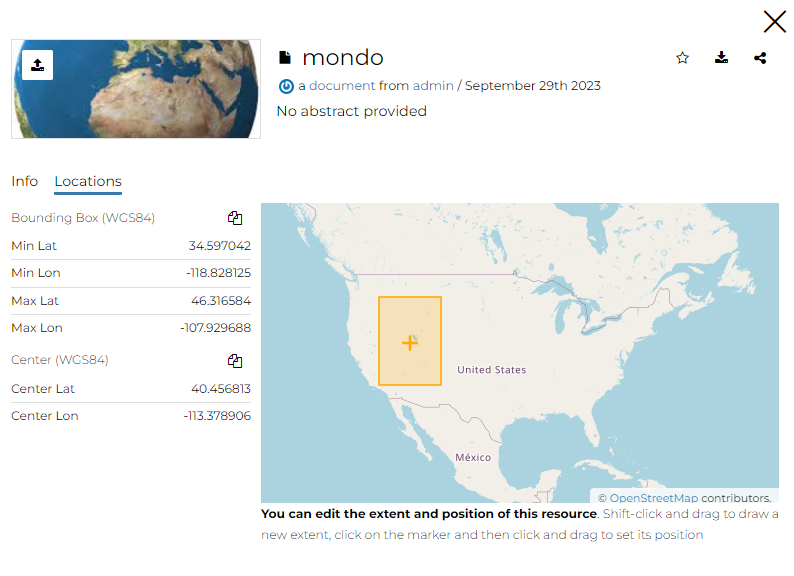This screenshot has height=576, width=794.
Task: Click the United States label on map
Action: (491, 370)
